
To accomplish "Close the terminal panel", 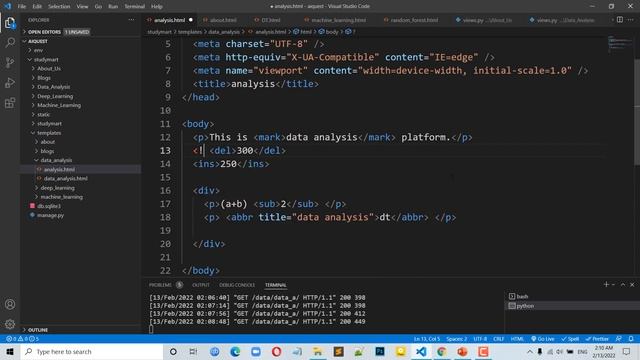I will point(632,284).
